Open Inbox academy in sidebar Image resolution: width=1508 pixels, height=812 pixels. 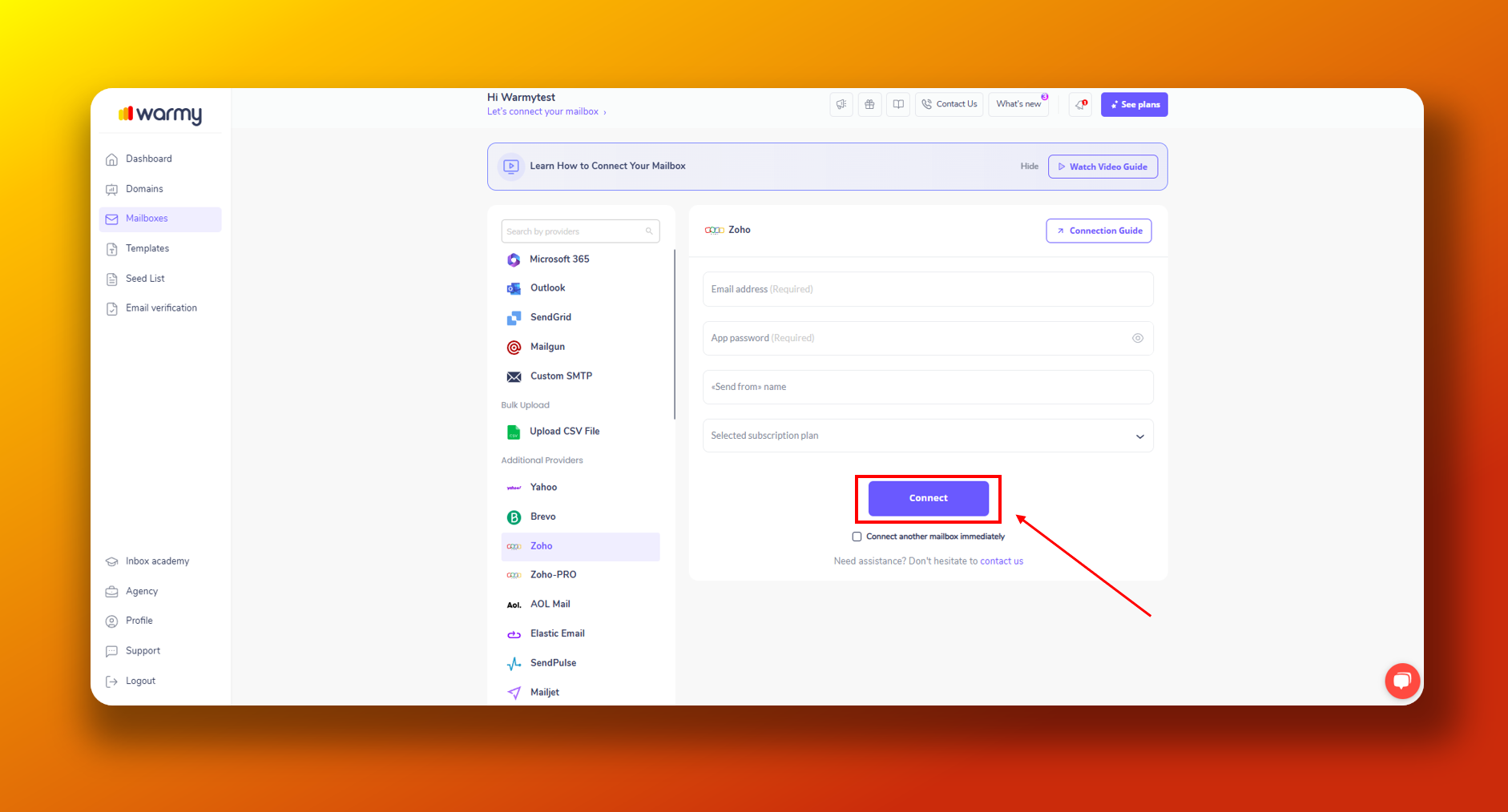pyautogui.click(x=160, y=561)
